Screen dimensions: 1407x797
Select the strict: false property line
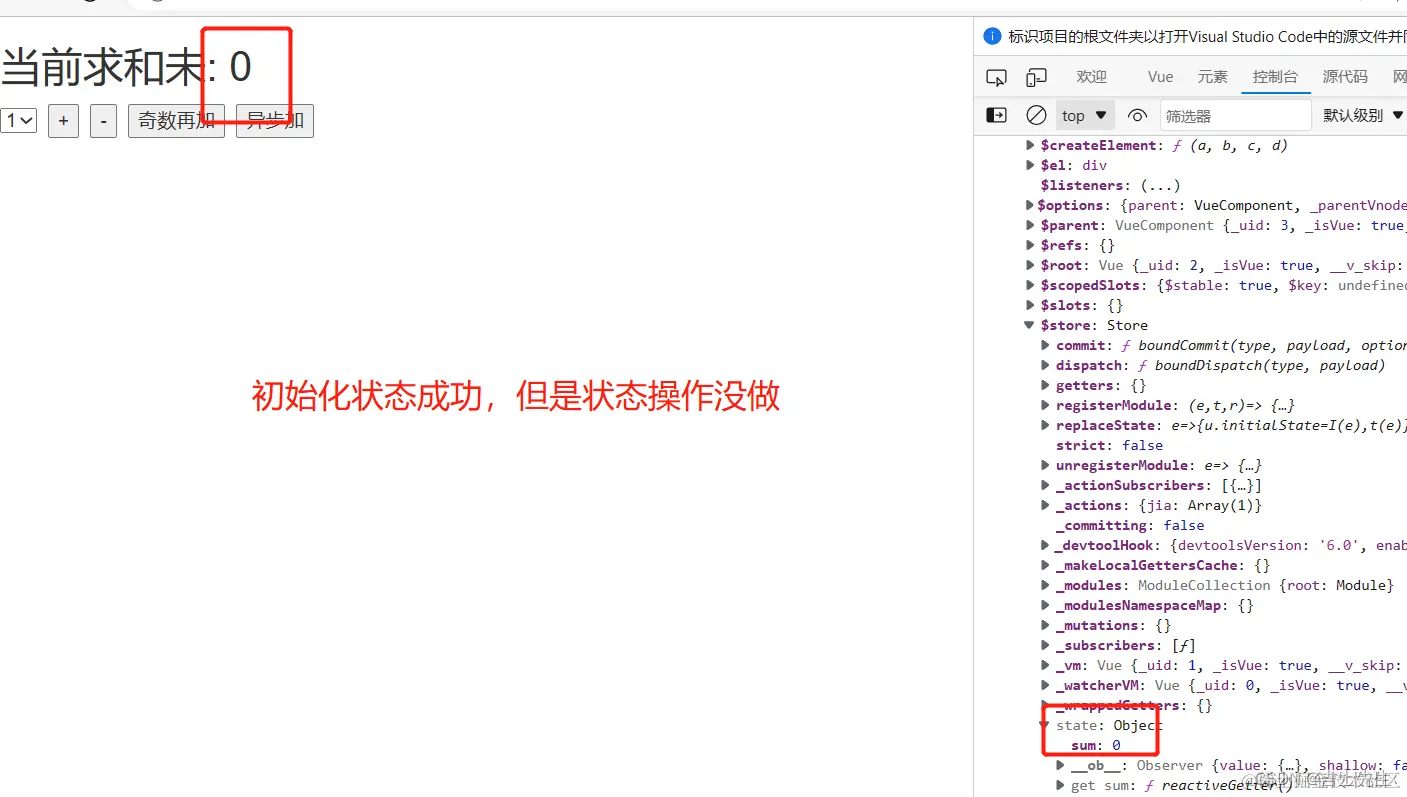point(1109,445)
